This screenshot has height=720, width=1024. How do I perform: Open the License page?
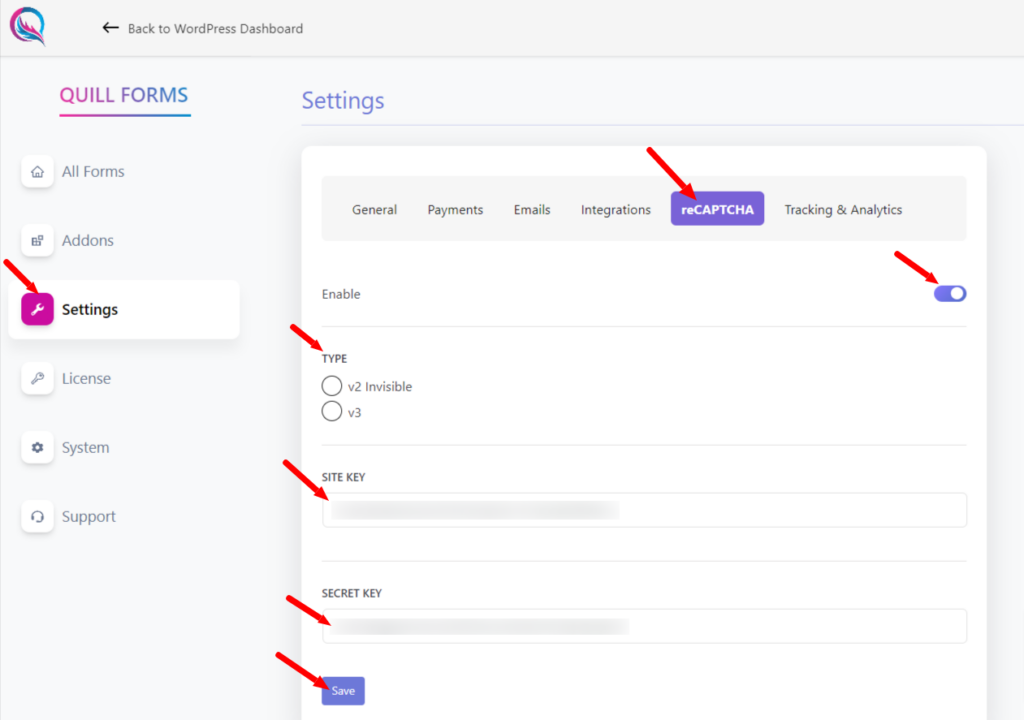coord(86,378)
